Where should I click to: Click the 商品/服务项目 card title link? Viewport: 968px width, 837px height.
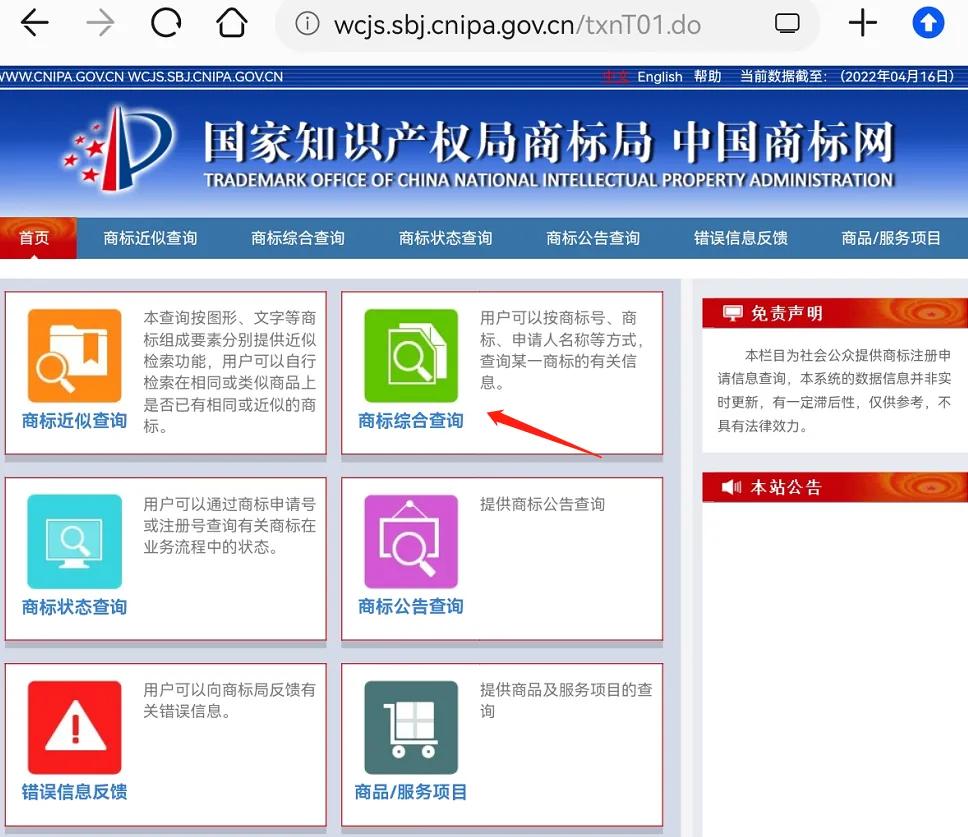point(411,791)
